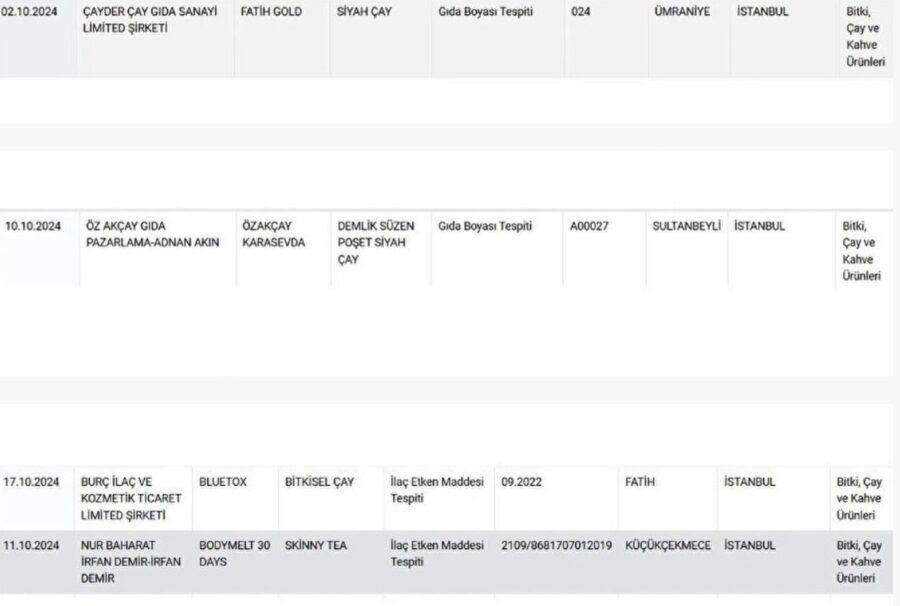Click the date 10.10.2024
The height and width of the screenshot is (606, 900).
point(33,226)
